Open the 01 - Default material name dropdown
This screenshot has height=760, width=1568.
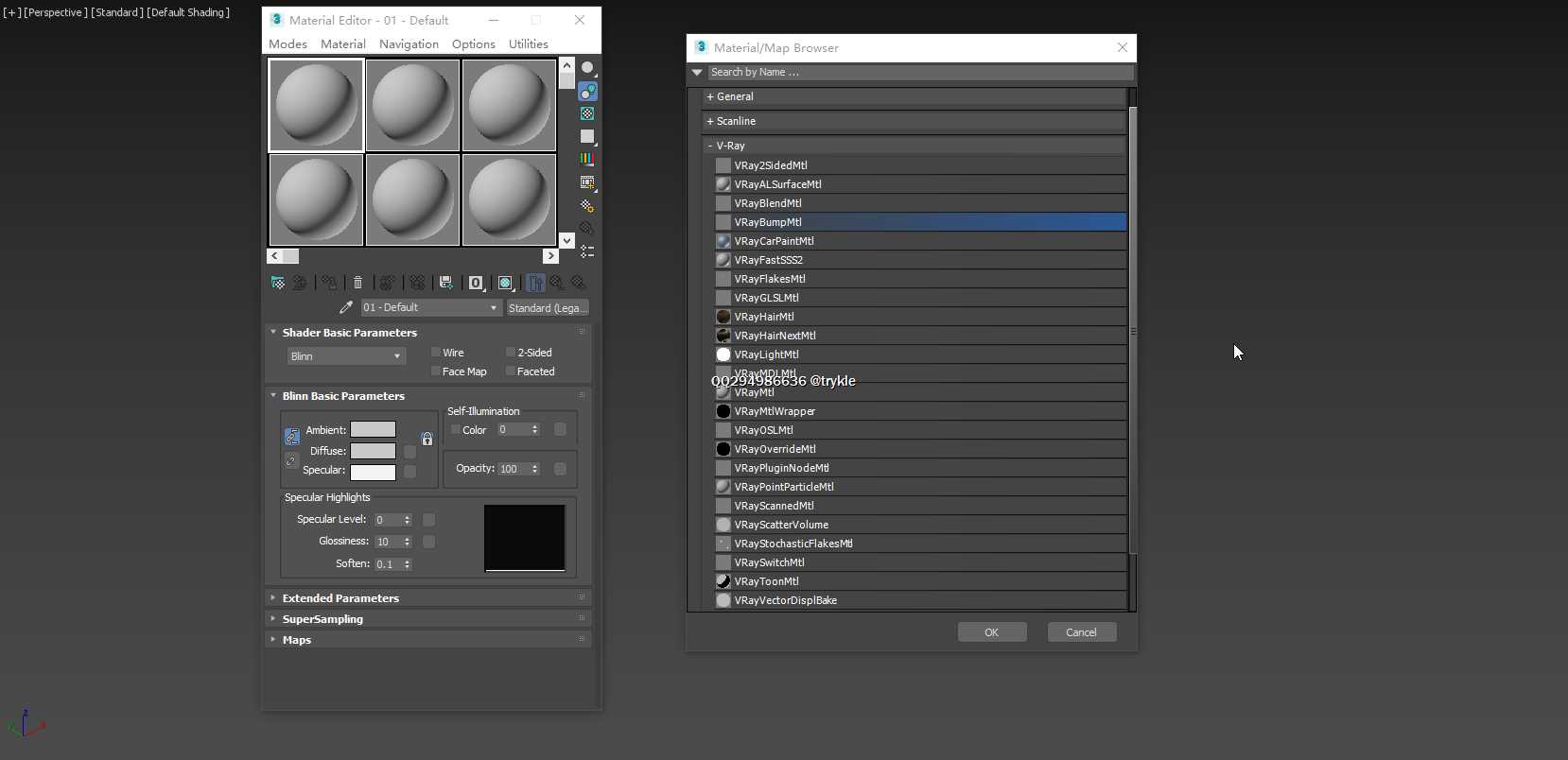[x=430, y=307]
